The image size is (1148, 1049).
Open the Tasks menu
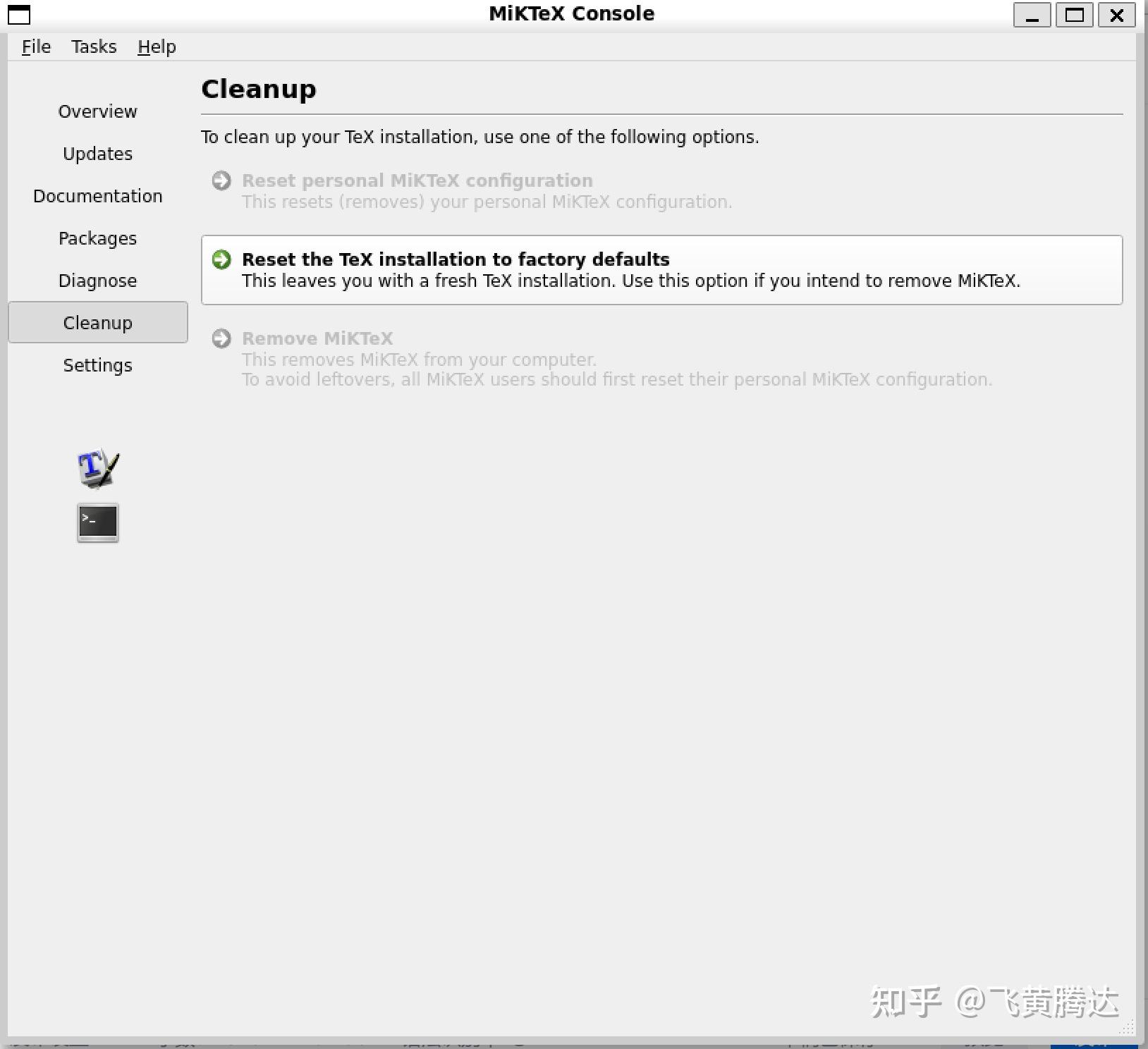click(94, 47)
